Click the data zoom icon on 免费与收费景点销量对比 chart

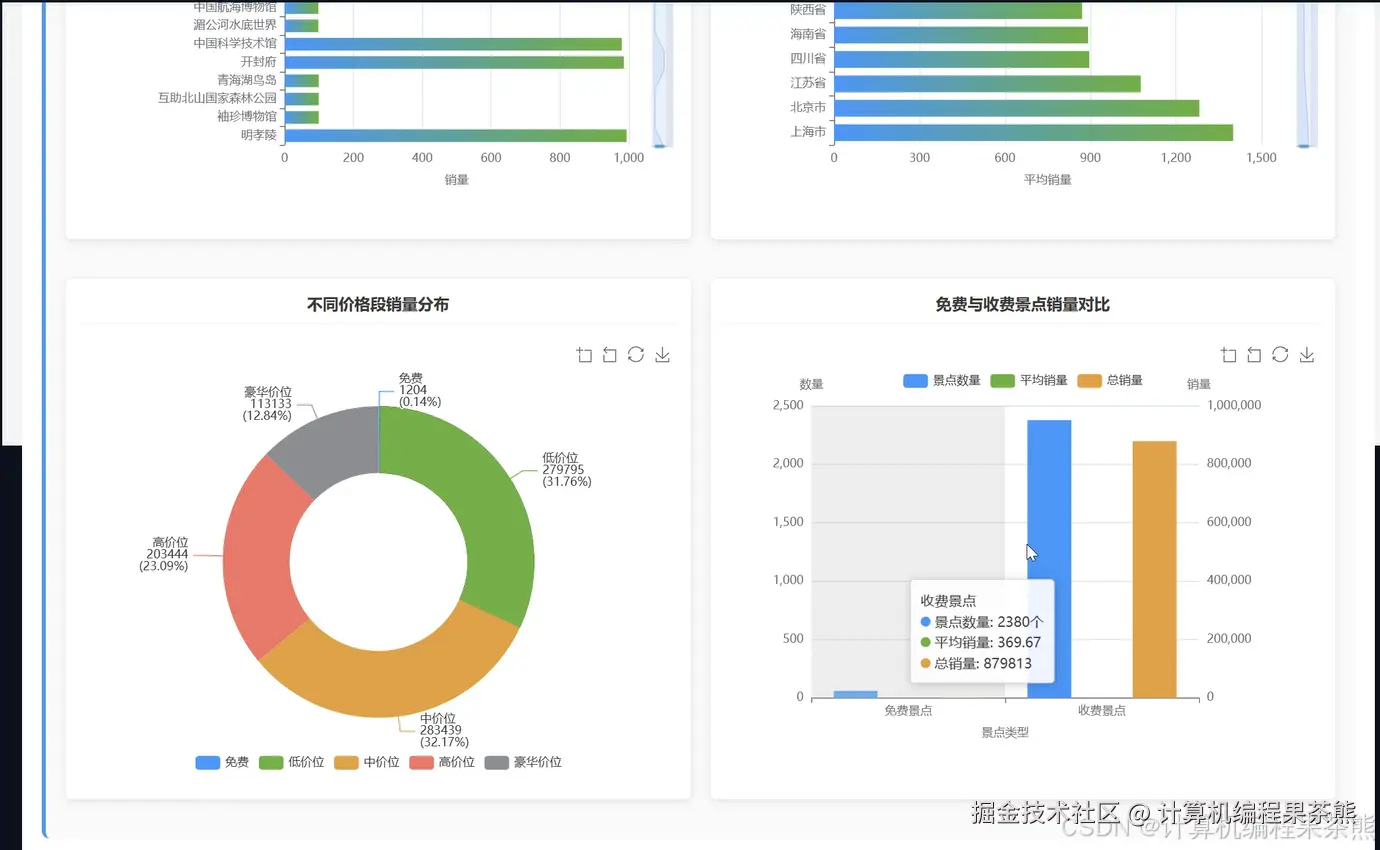point(1228,354)
